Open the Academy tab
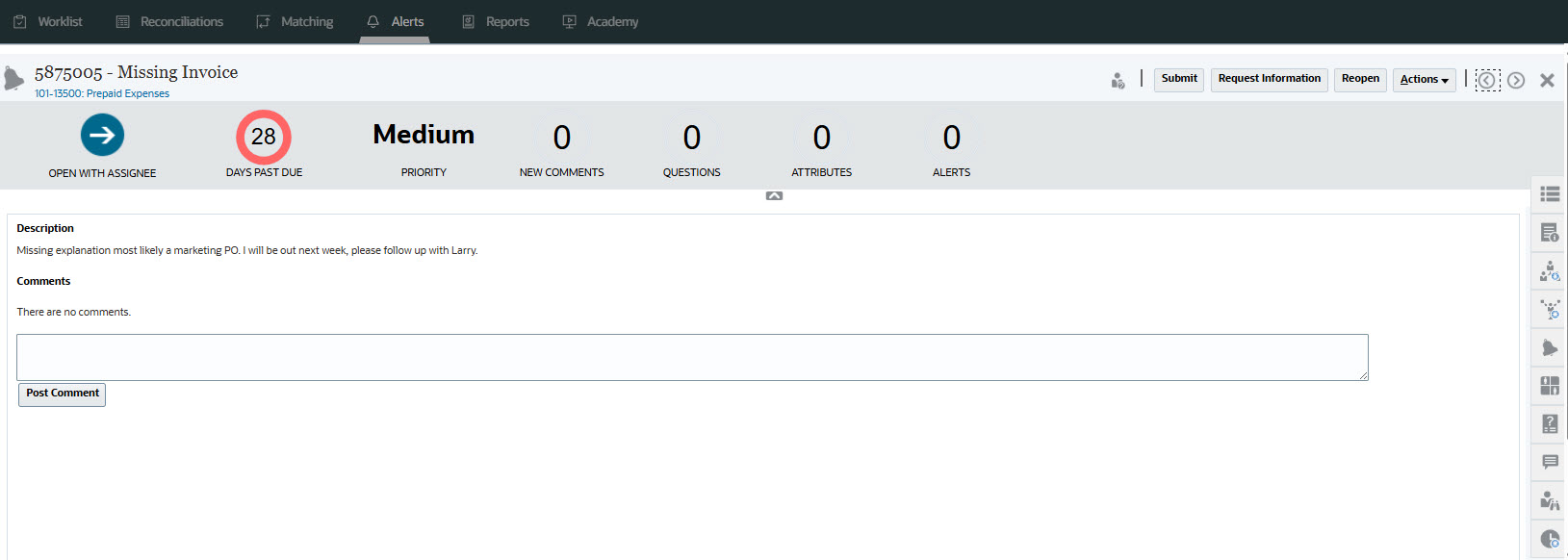Screen dimensions: 1568x560 tap(601, 21)
